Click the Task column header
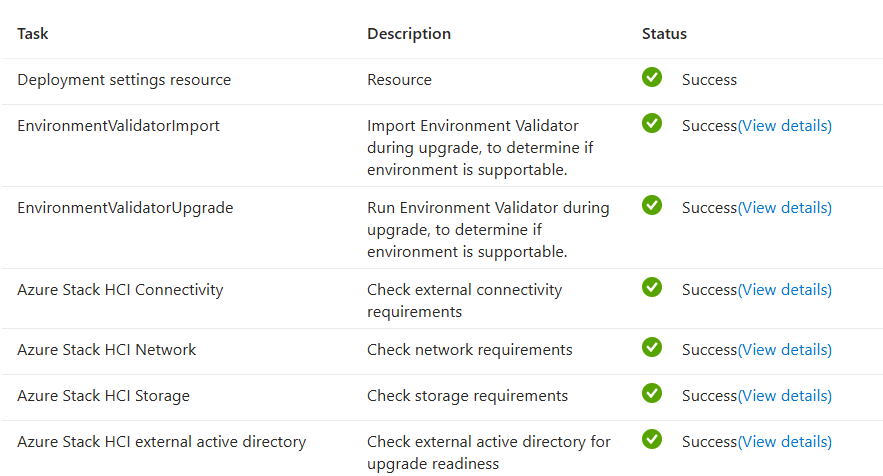This screenshot has height=476, width=883. pyautogui.click(x=33, y=34)
